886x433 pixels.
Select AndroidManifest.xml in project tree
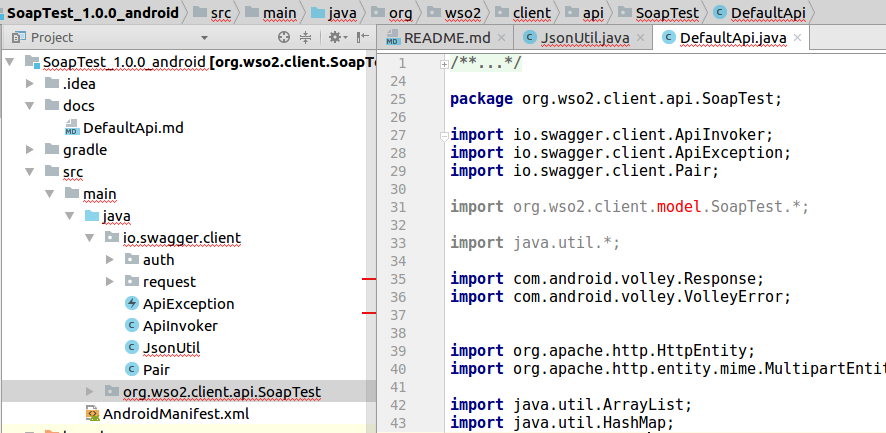[x=176, y=414]
